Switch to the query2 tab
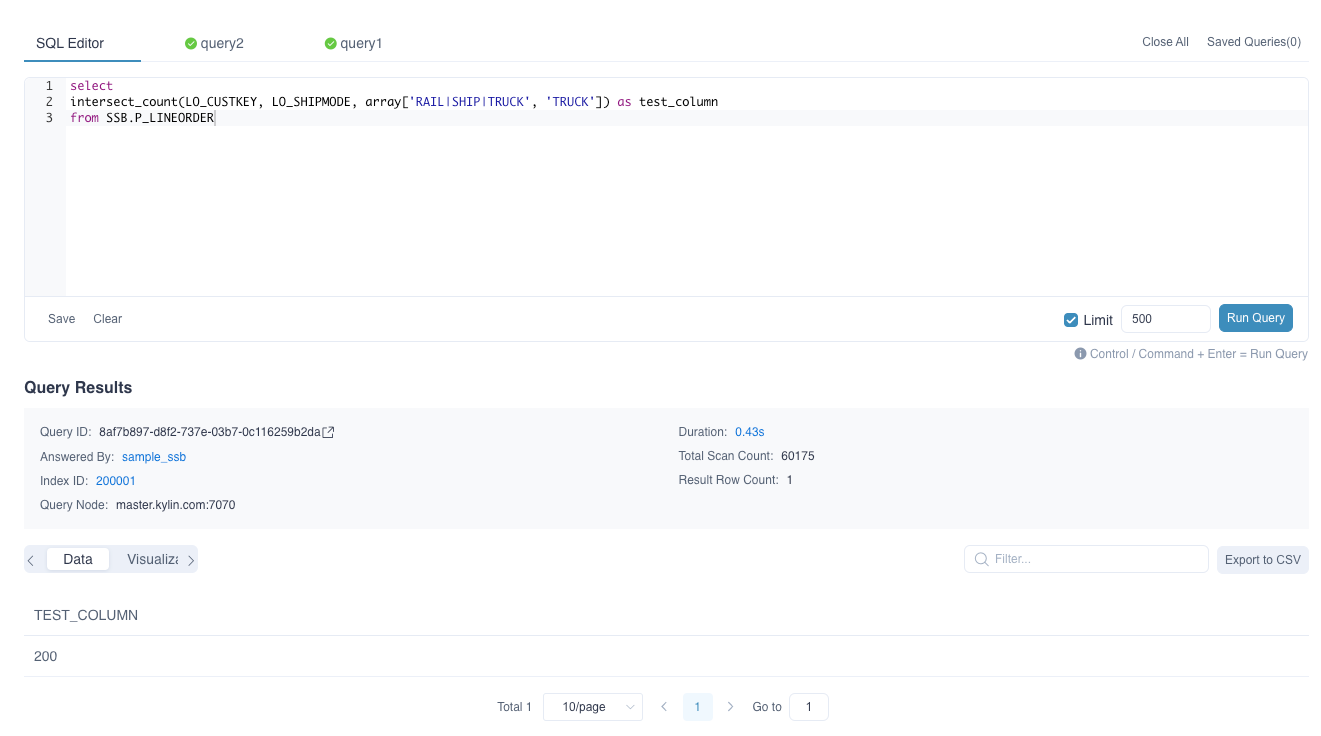Viewport: 1321px width, 736px height. tap(221, 44)
